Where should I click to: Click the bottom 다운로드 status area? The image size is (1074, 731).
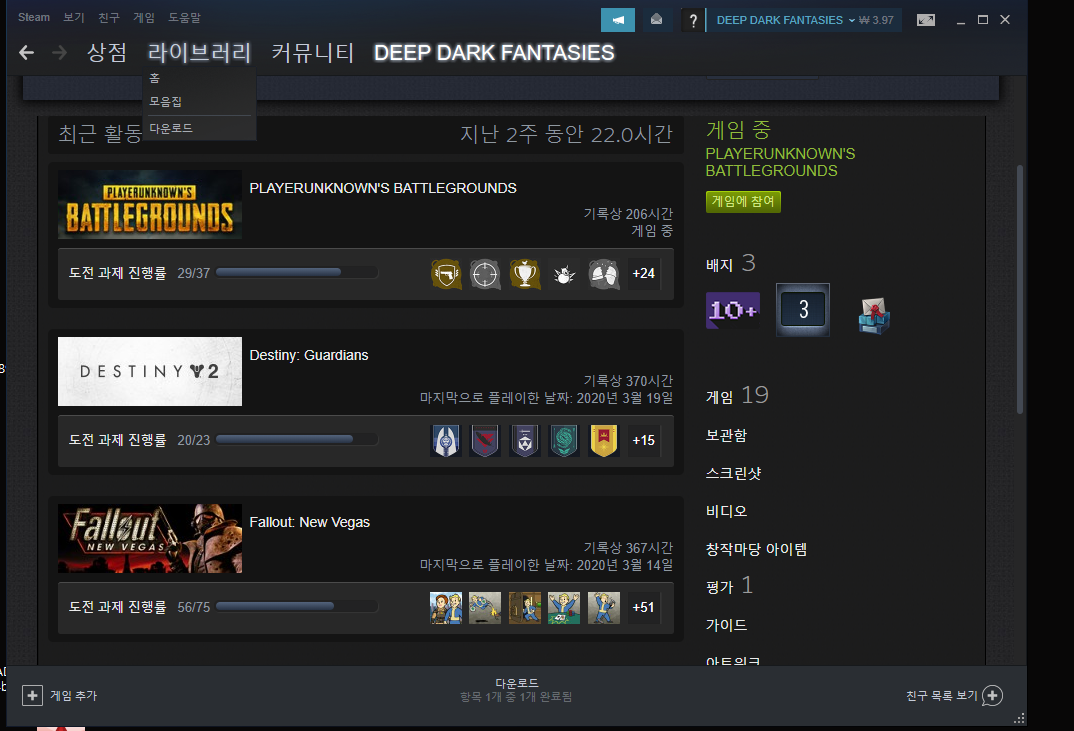(516, 690)
